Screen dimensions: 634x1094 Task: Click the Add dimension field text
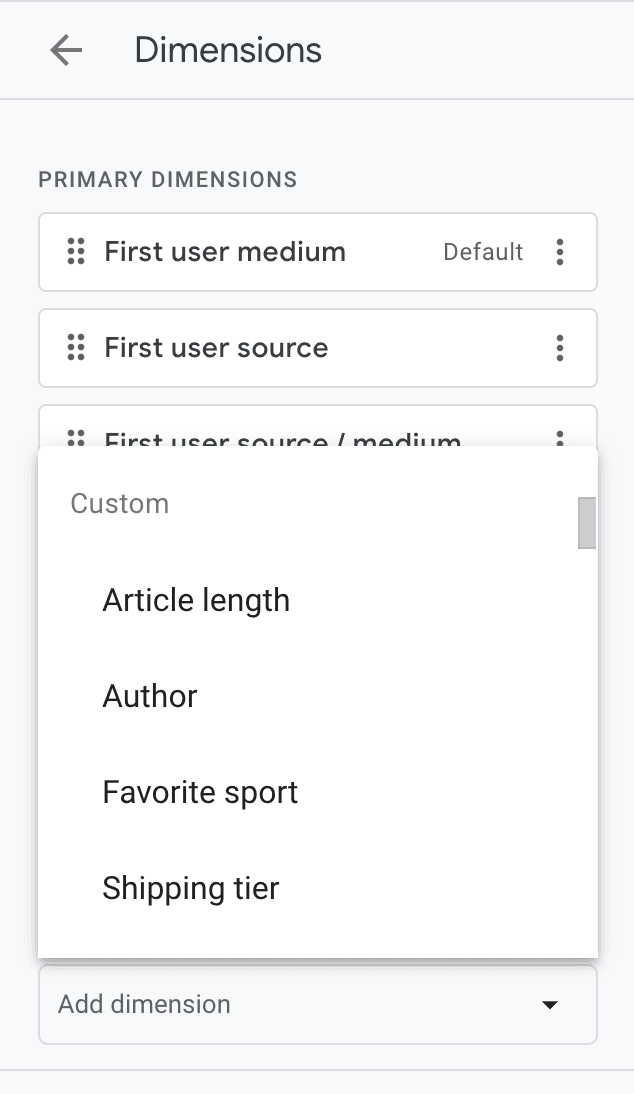point(145,1004)
